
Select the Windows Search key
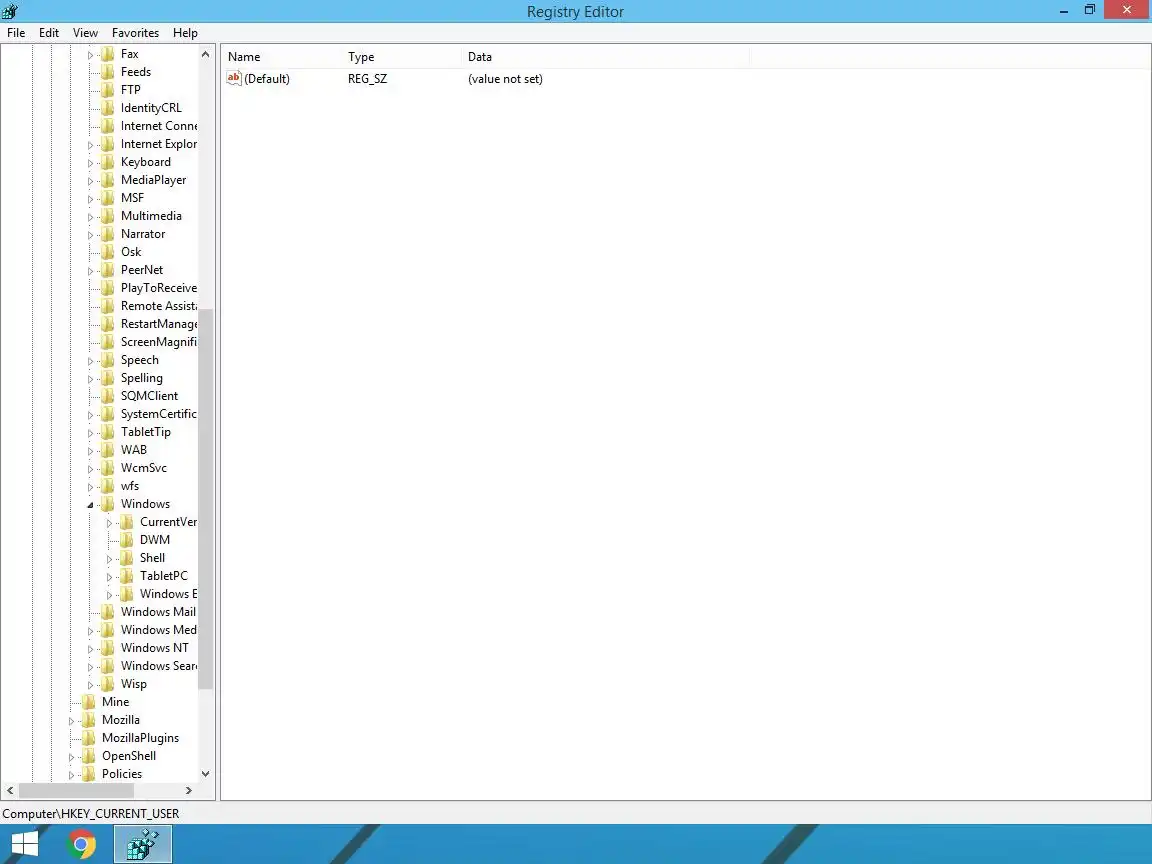click(159, 666)
